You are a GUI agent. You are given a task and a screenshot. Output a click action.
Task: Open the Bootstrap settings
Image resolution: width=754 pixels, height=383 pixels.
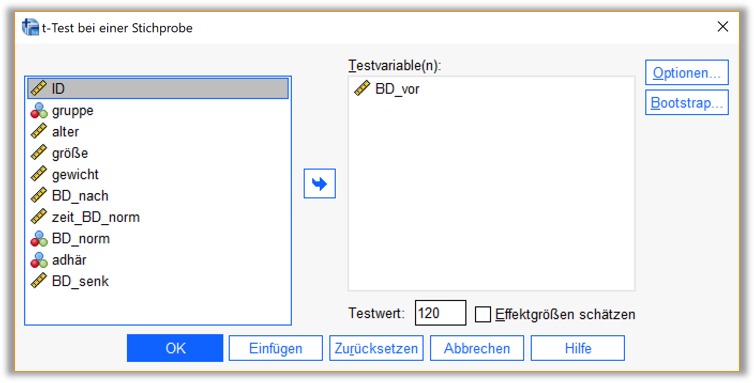tap(687, 102)
